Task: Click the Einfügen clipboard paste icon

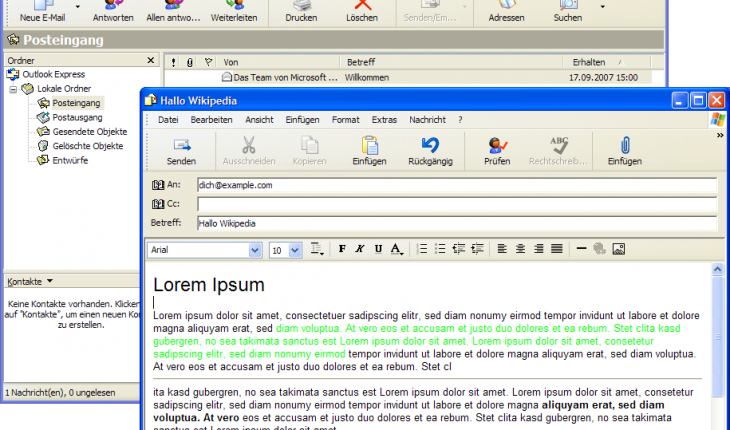Action: (370, 145)
